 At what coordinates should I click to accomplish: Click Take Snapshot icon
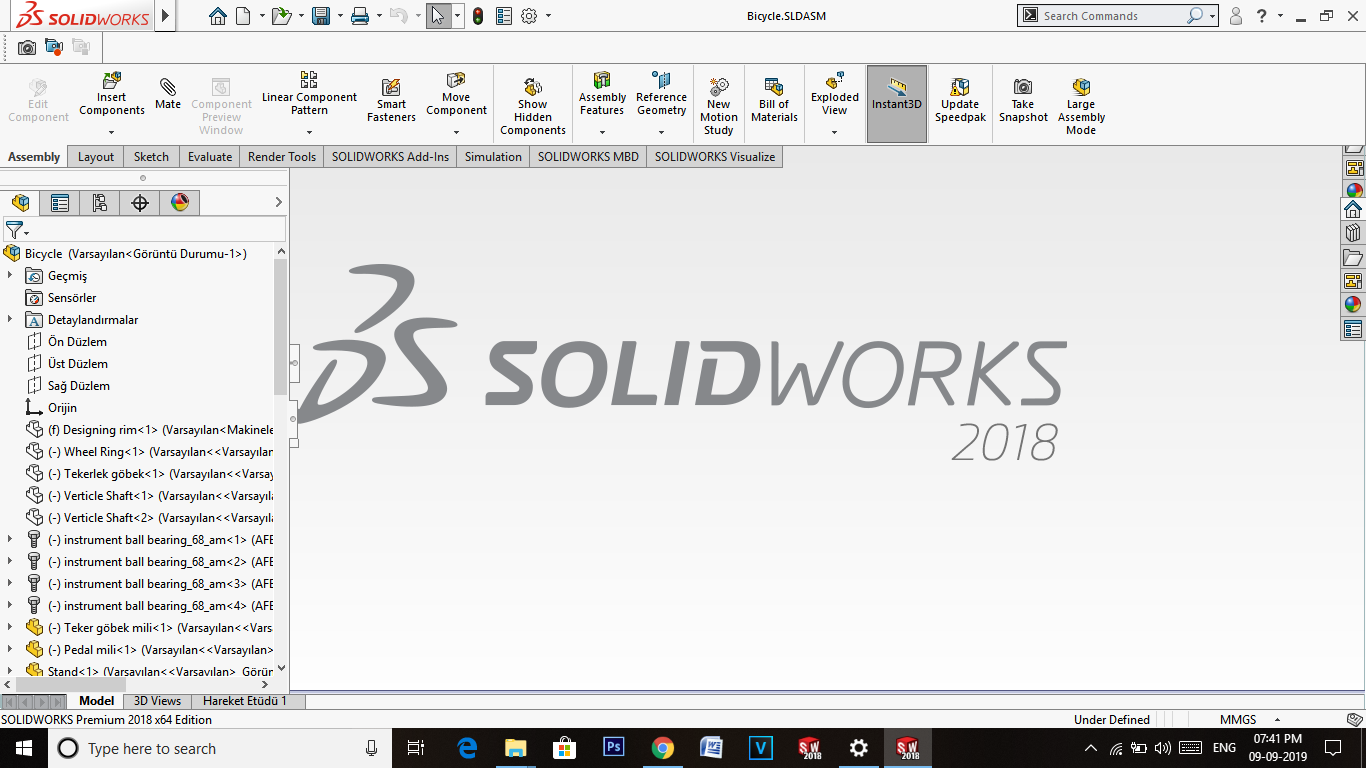tap(1023, 102)
